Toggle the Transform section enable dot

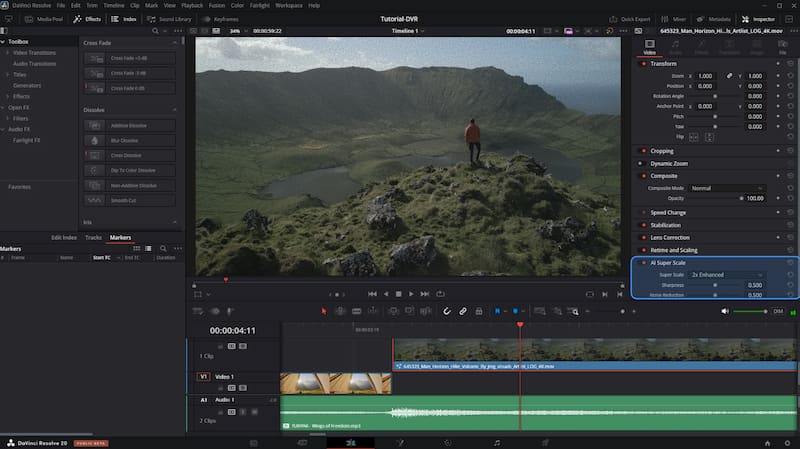click(643, 64)
